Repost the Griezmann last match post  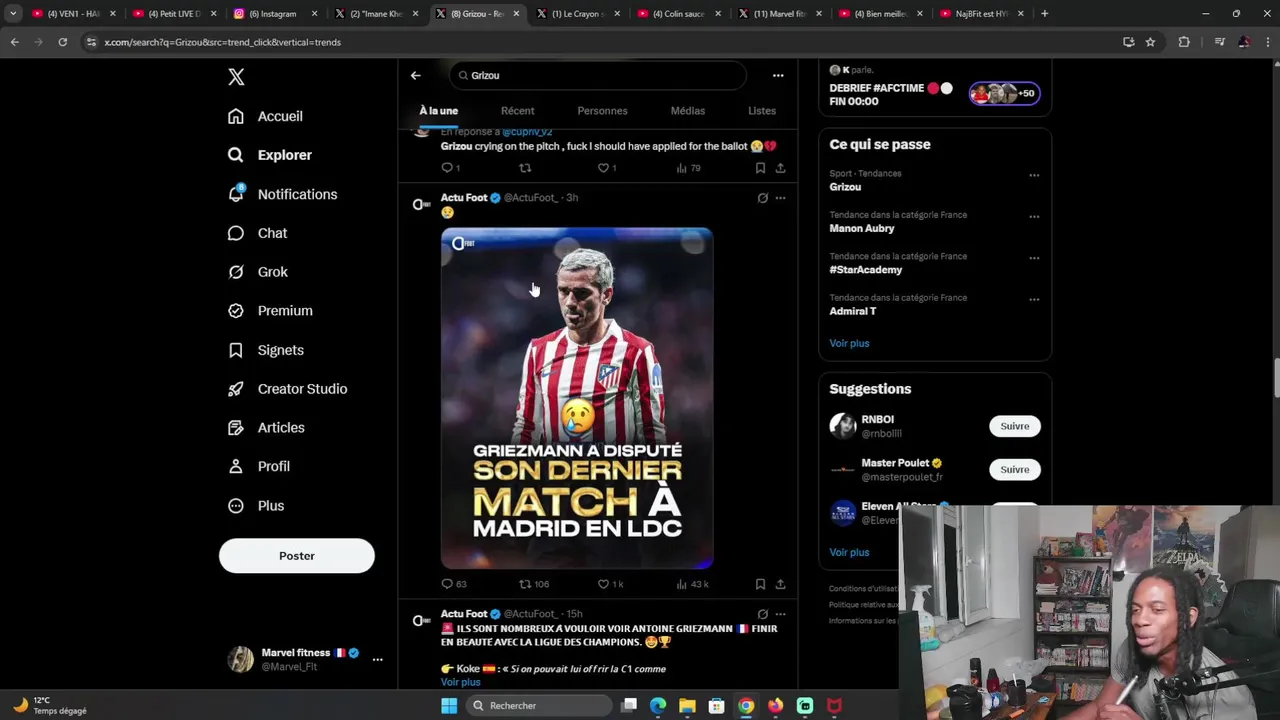(x=534, y=584)
